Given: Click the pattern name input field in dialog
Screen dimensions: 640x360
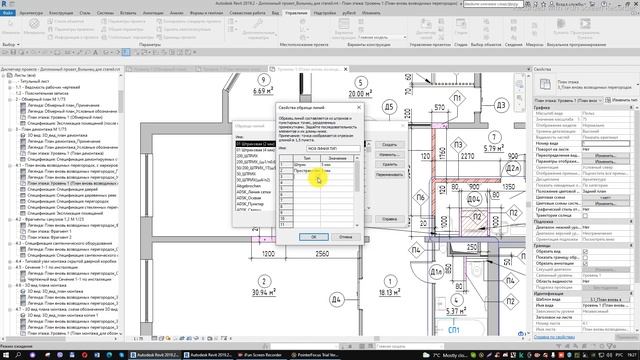Looking at the screenshot, I should (333, 149).
